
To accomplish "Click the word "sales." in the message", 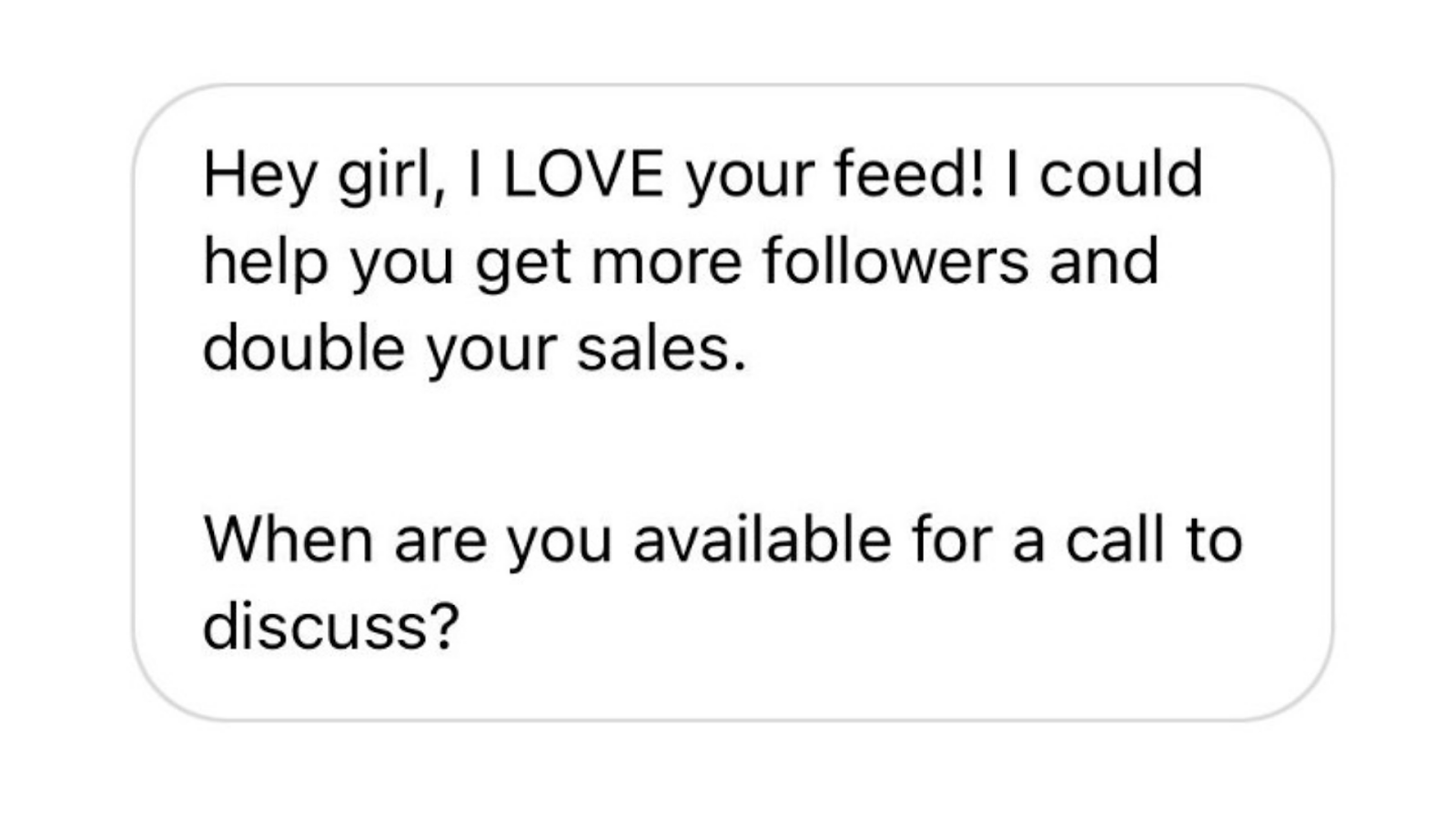I will pyautogui.click(x=662, y=349).
